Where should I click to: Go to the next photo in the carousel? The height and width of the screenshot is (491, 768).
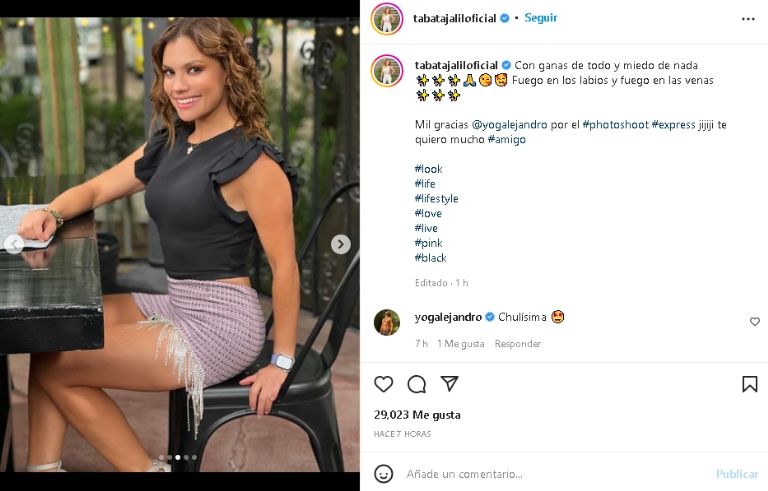tap(341, 244)
